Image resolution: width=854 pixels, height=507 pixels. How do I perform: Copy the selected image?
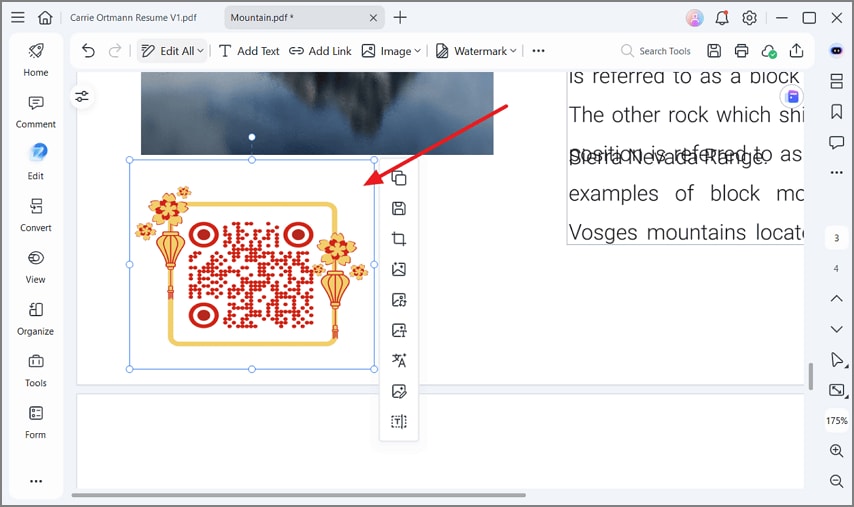[399, 178]
